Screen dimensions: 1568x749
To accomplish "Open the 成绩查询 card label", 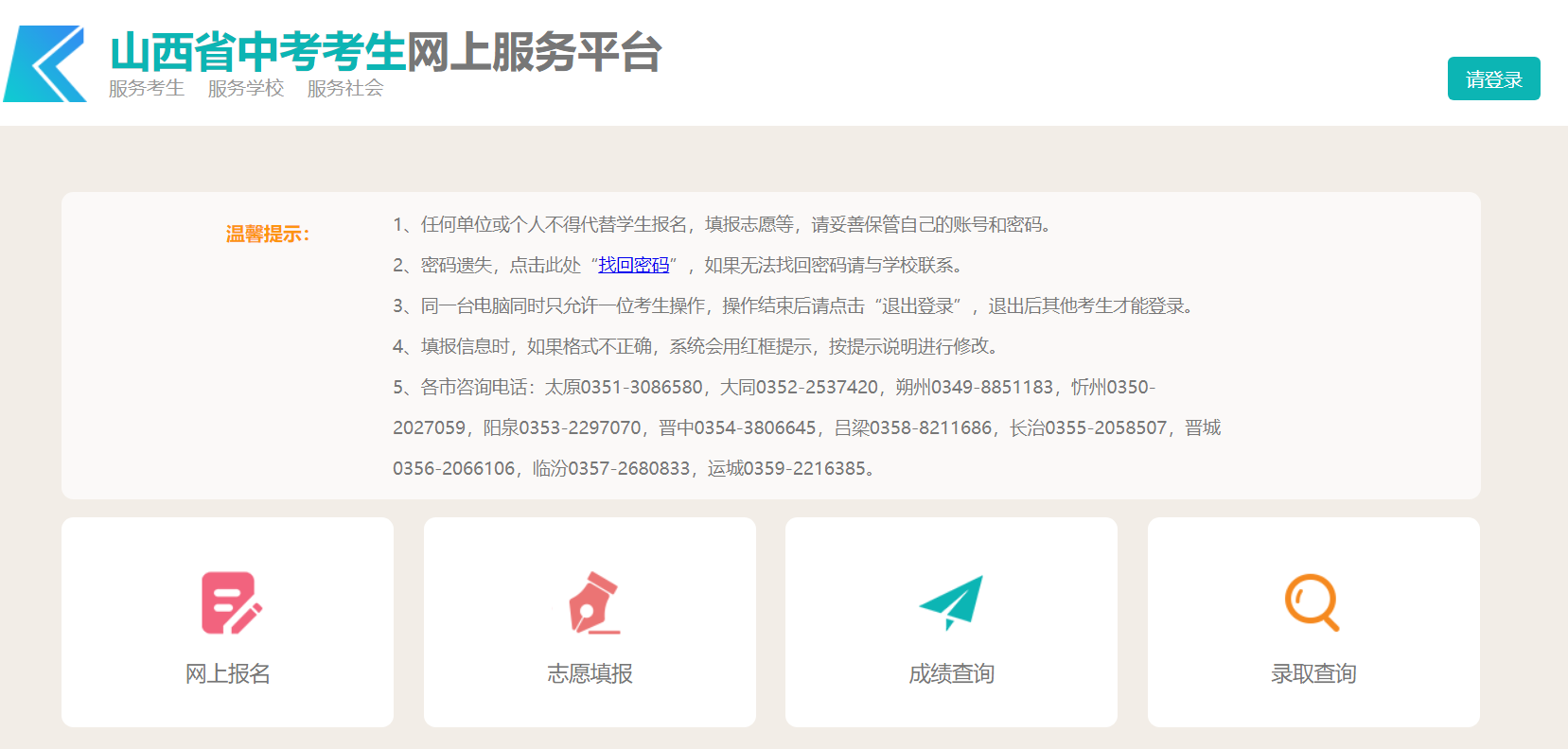I will [951, 673].
